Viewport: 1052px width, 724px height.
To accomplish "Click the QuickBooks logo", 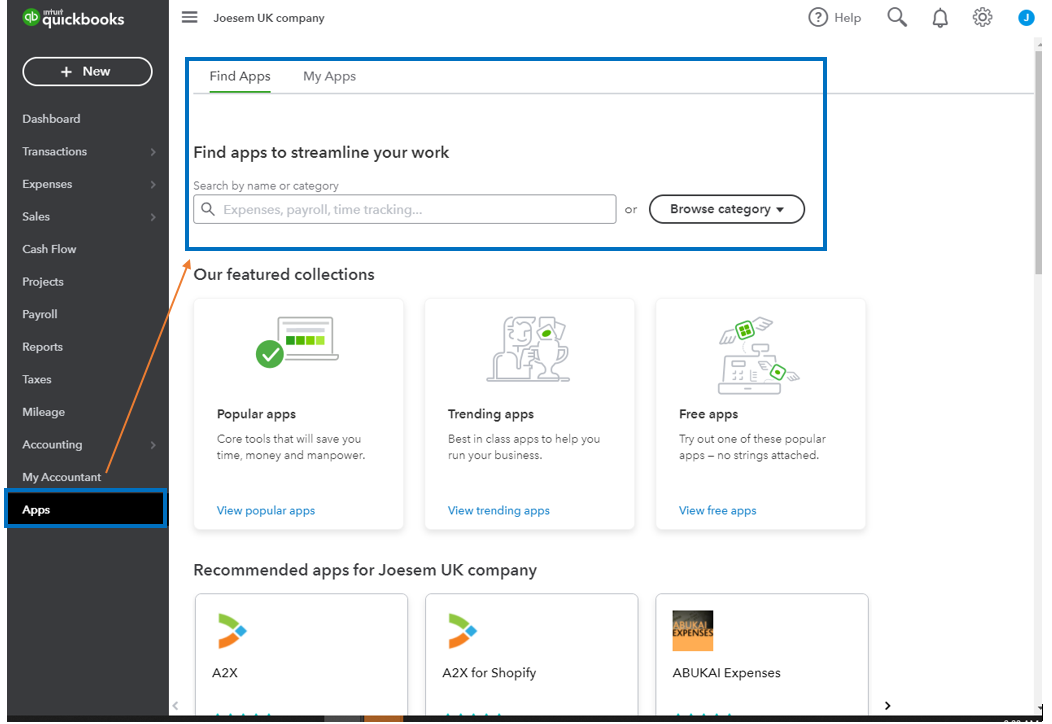I will click(73, 17).
